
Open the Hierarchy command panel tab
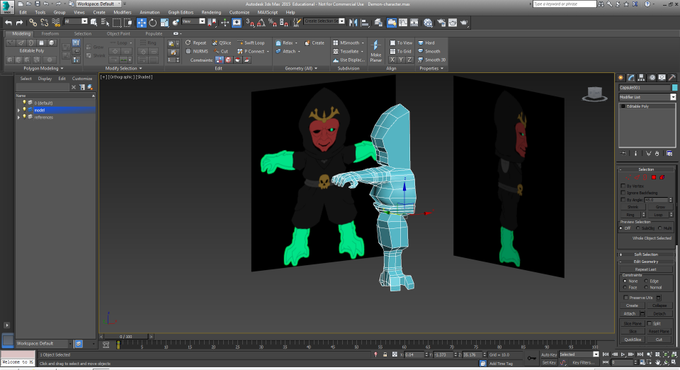(641, 78)
